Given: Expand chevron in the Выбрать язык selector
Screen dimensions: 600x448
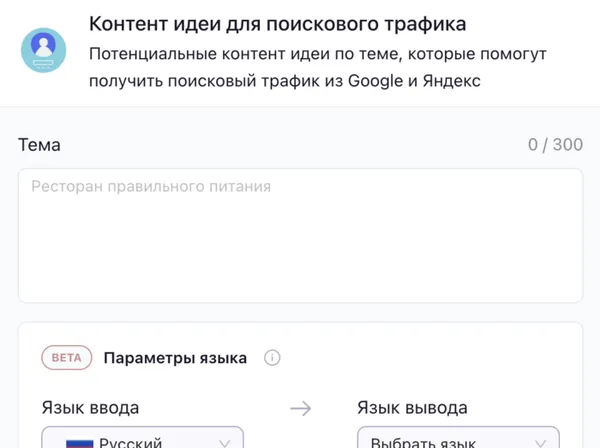Looking at the screenshot, I should [x=540, y=442].
